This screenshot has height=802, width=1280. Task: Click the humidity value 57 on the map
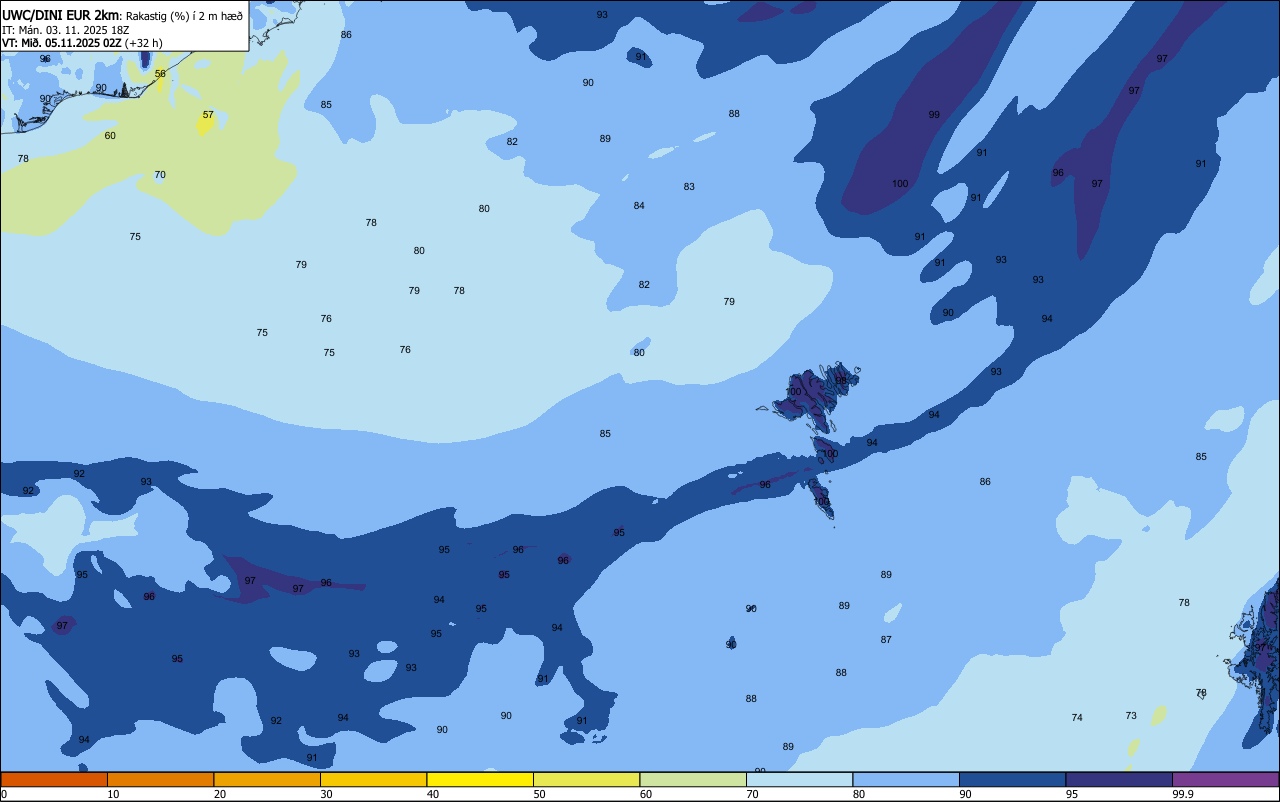point(208,115)
